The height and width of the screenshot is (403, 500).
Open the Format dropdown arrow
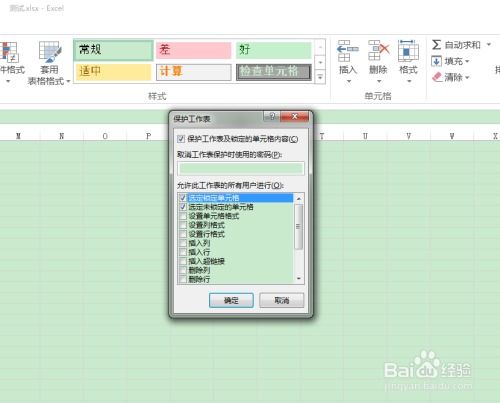409,81
